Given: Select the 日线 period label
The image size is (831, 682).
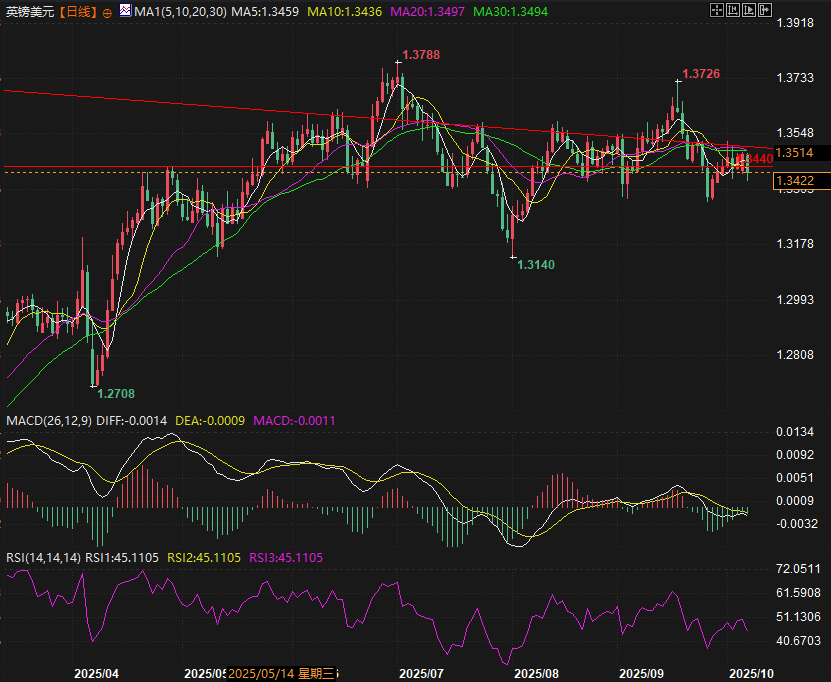Looking at the screenshot, I should tap(78, 12).
